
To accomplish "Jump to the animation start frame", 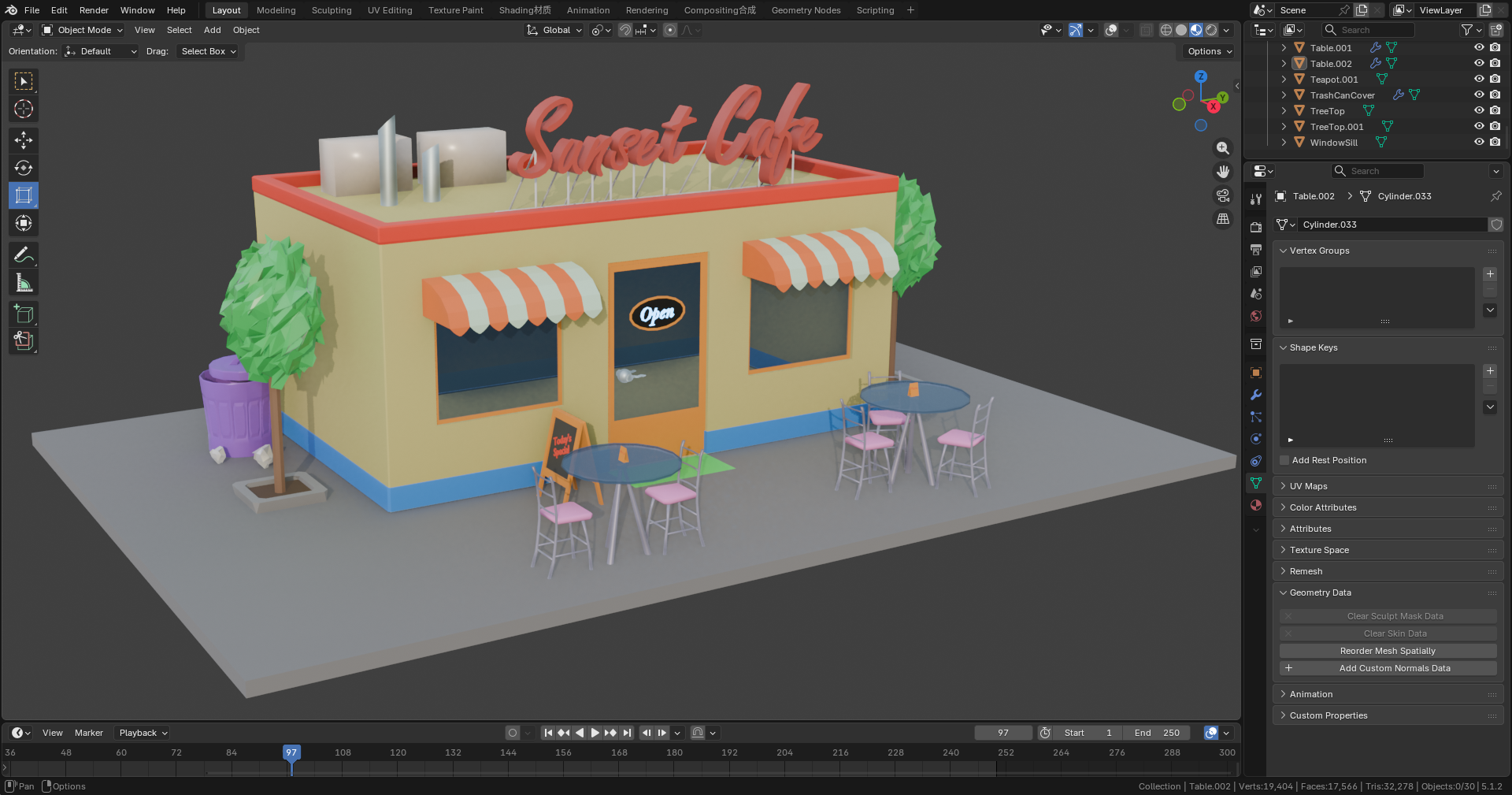I will pos(548,733).
